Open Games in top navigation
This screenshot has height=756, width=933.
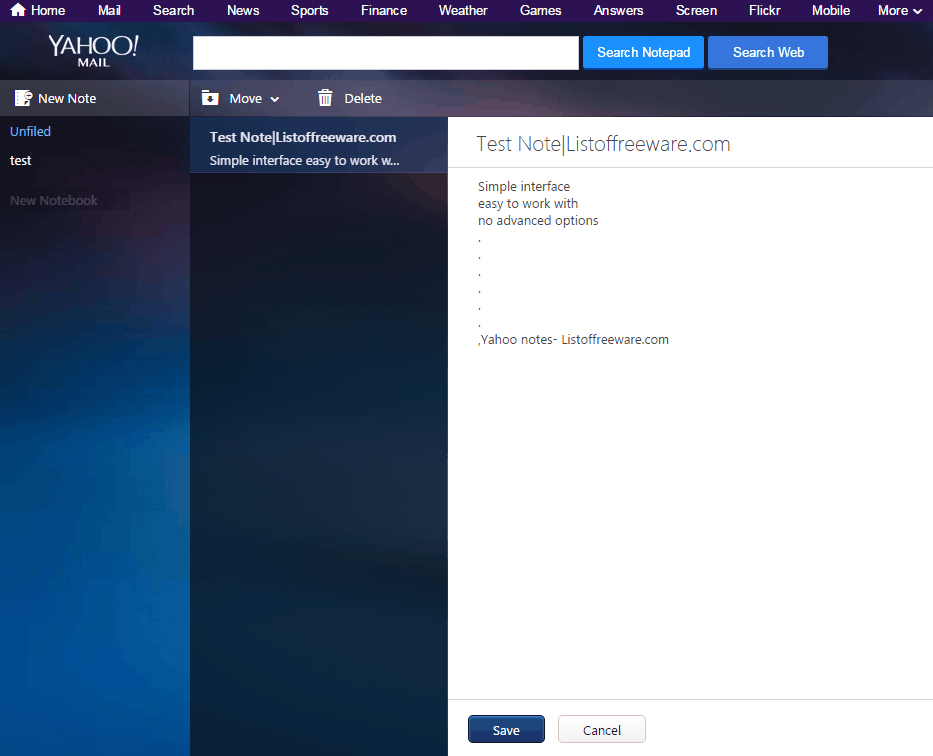pos(540,10)
